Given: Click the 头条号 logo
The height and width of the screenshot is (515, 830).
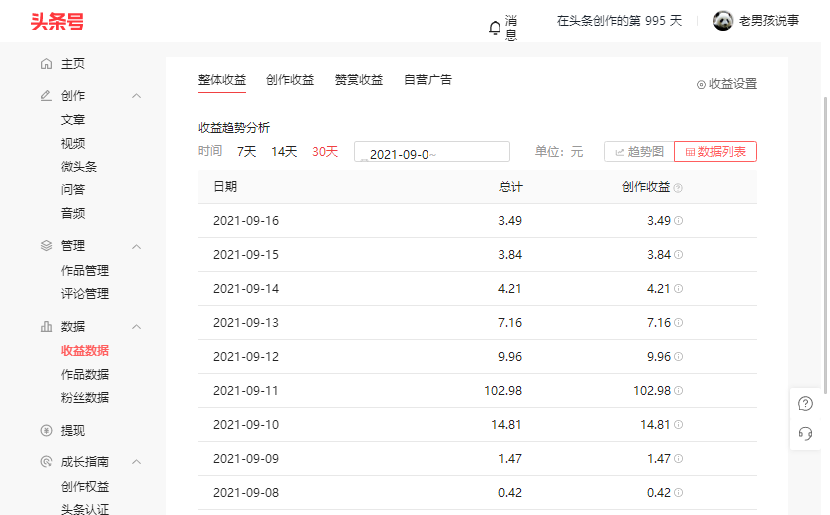Looking at the screenshot, I should [x=57, y=21].
